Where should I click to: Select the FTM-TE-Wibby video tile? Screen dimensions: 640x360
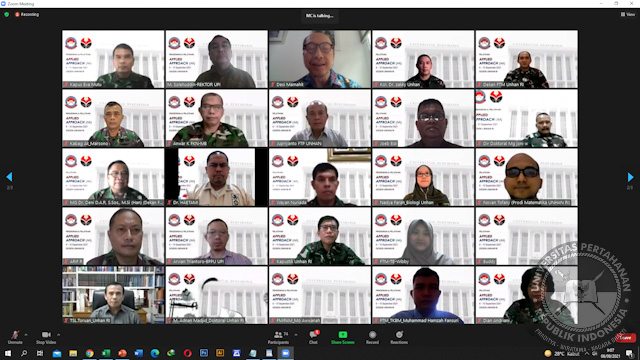(x=423, y=236)
